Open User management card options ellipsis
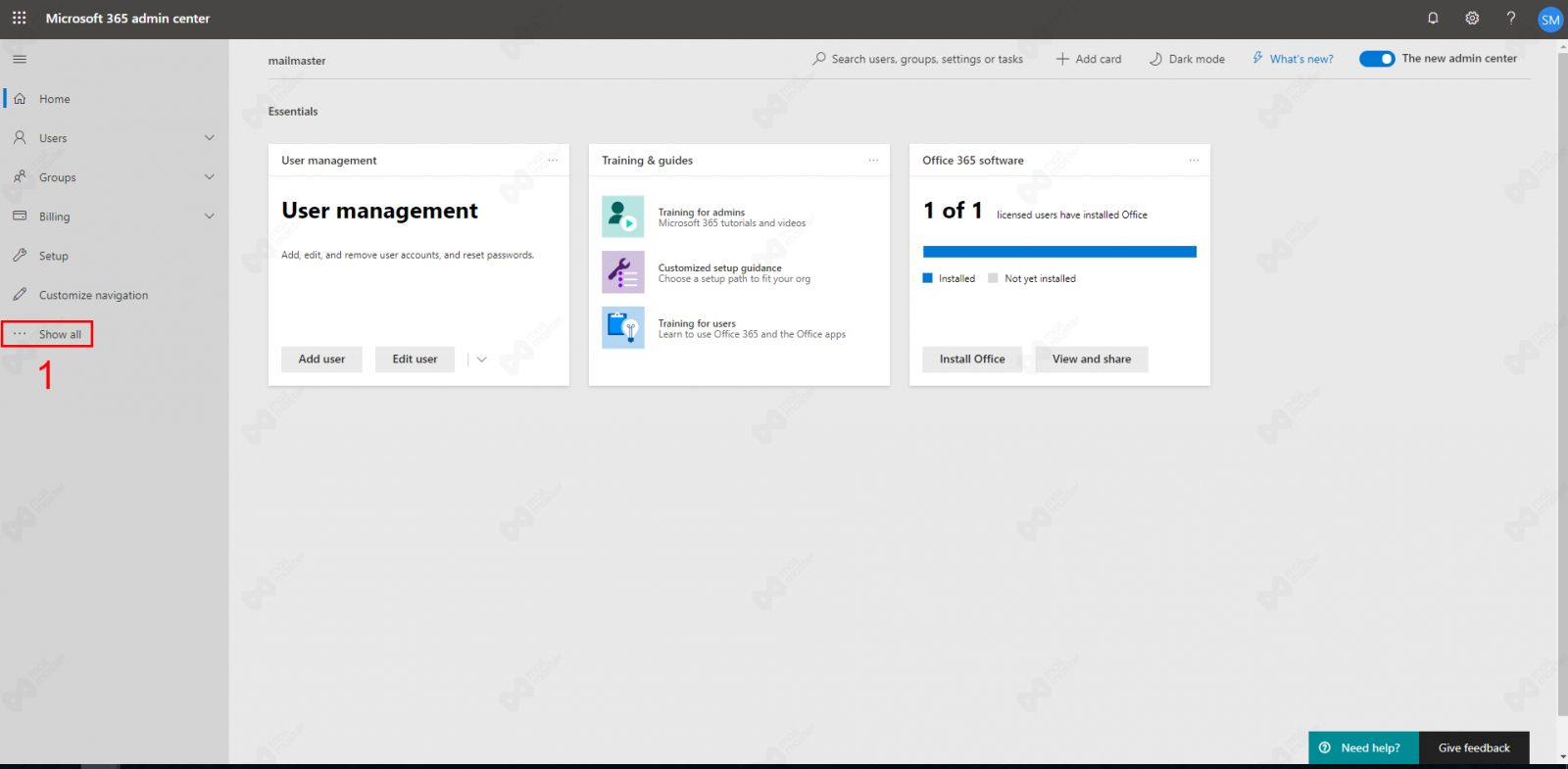 (x=553, y=160)
